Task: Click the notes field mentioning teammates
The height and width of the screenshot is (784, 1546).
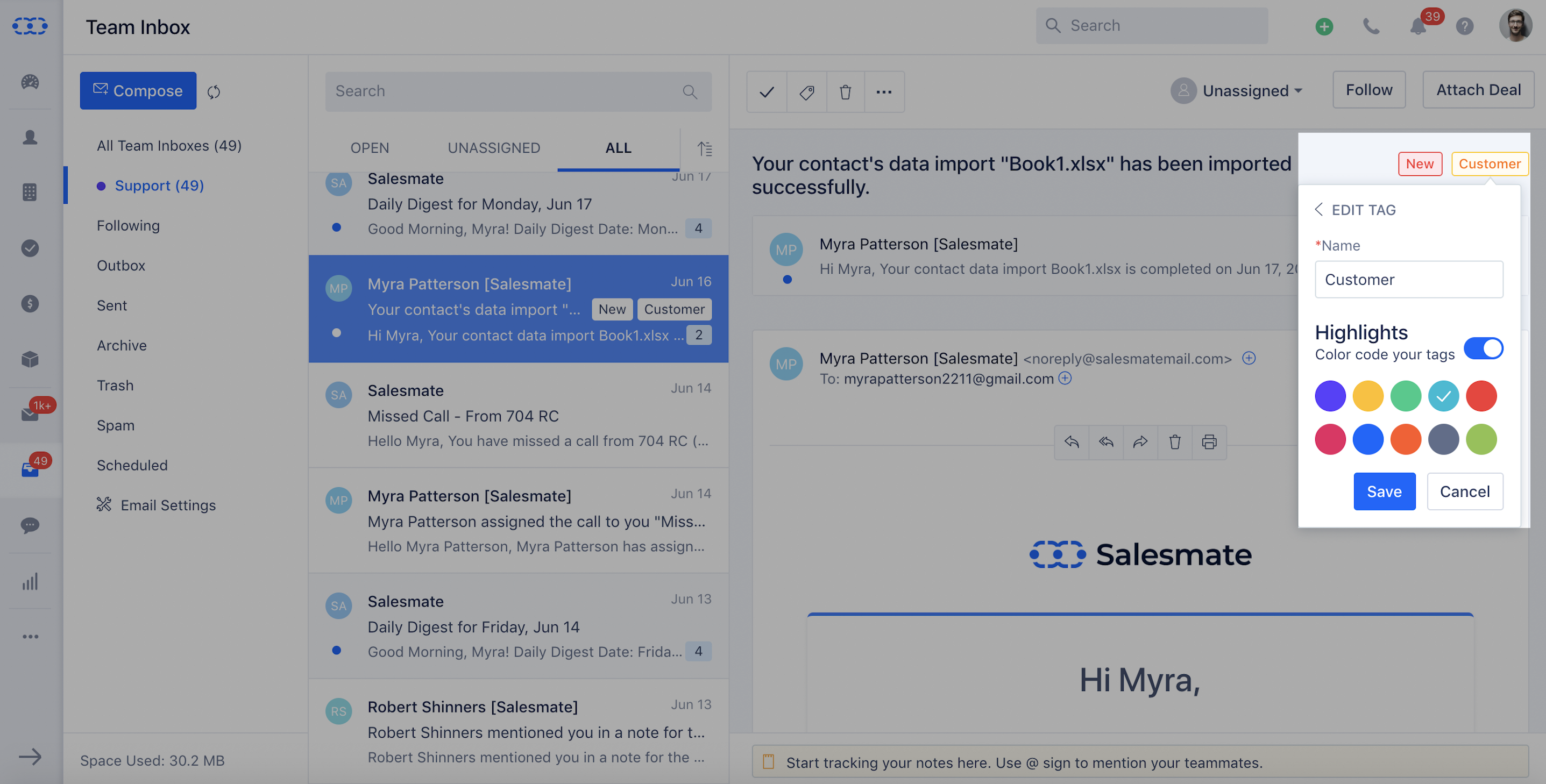Action: tap(1140, 762)
